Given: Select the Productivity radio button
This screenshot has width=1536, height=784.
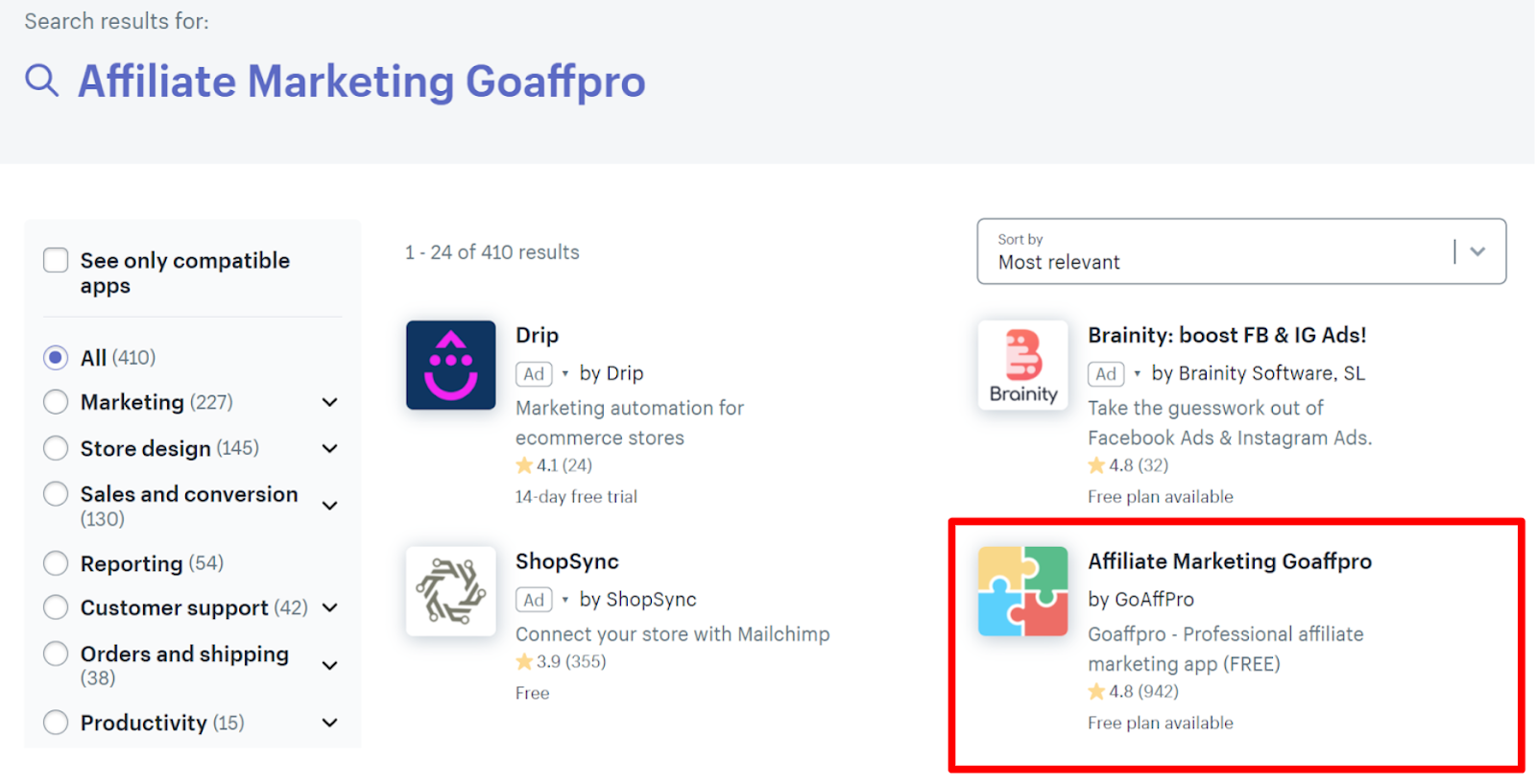Looking at the screenshot, I should click(x=56, y=723).
